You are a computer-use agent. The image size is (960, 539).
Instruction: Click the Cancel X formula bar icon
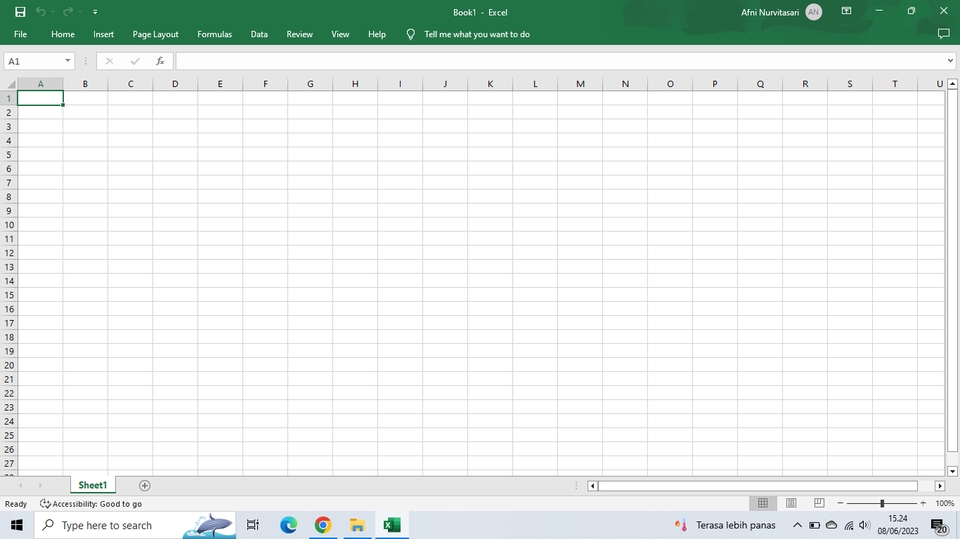tap(110, 61)
